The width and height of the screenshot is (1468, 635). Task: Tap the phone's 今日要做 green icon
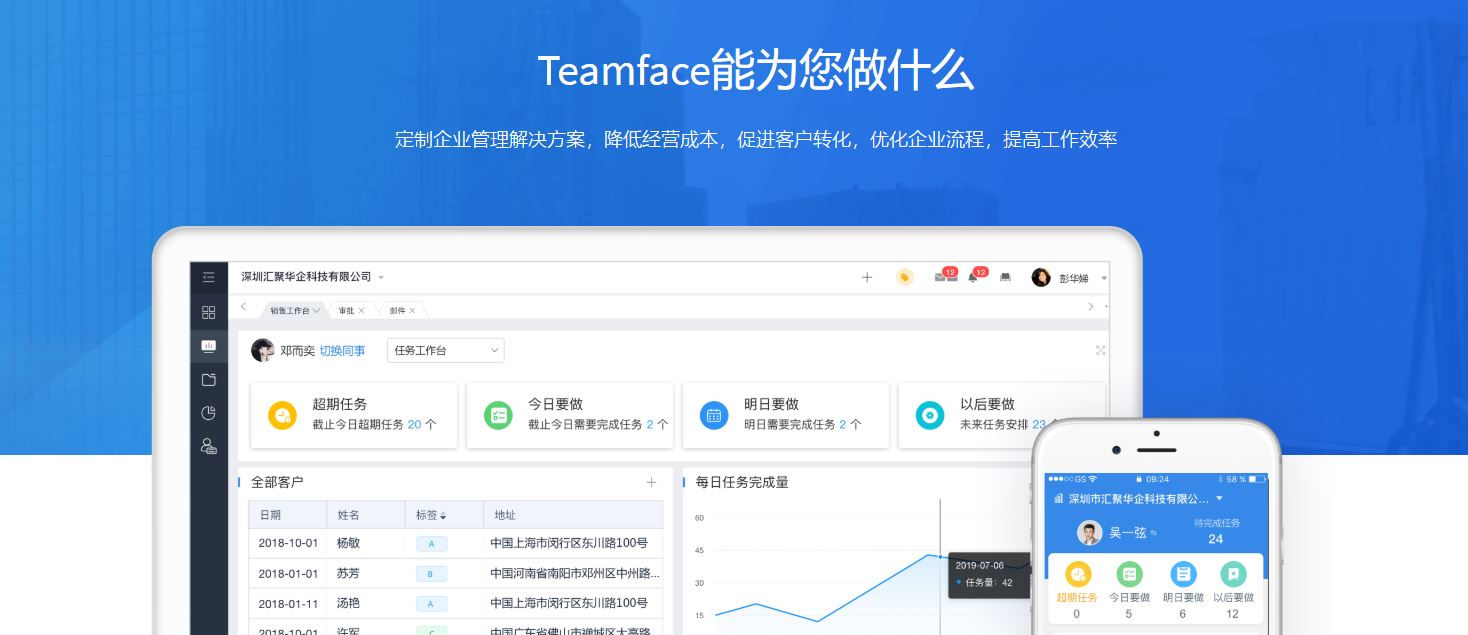[x=1130, y=574]
